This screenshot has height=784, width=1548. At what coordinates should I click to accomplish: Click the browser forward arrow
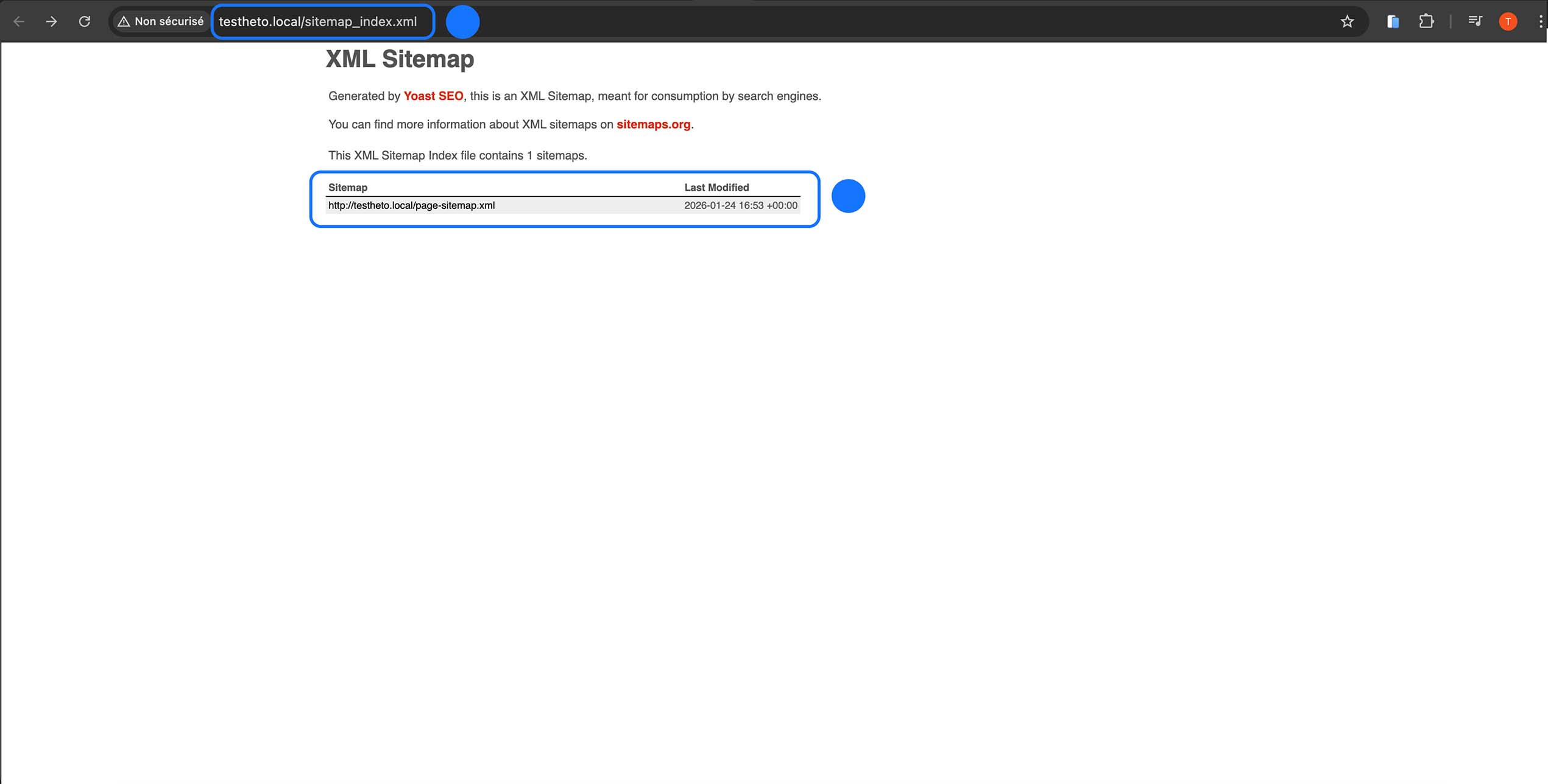pyautogui.click(x=52, y=21)
